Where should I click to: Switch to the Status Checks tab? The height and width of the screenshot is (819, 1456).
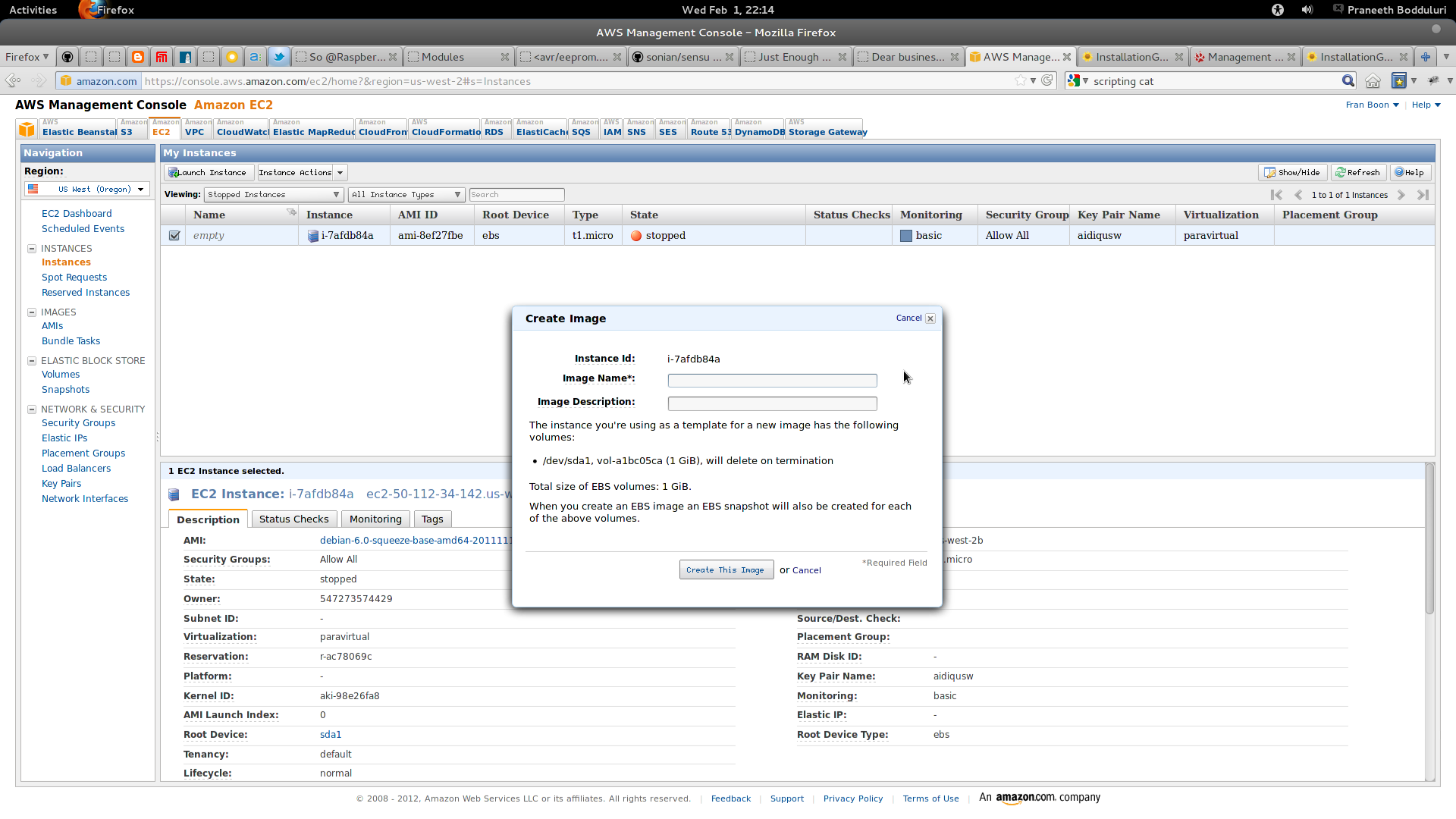click(293, 519)
